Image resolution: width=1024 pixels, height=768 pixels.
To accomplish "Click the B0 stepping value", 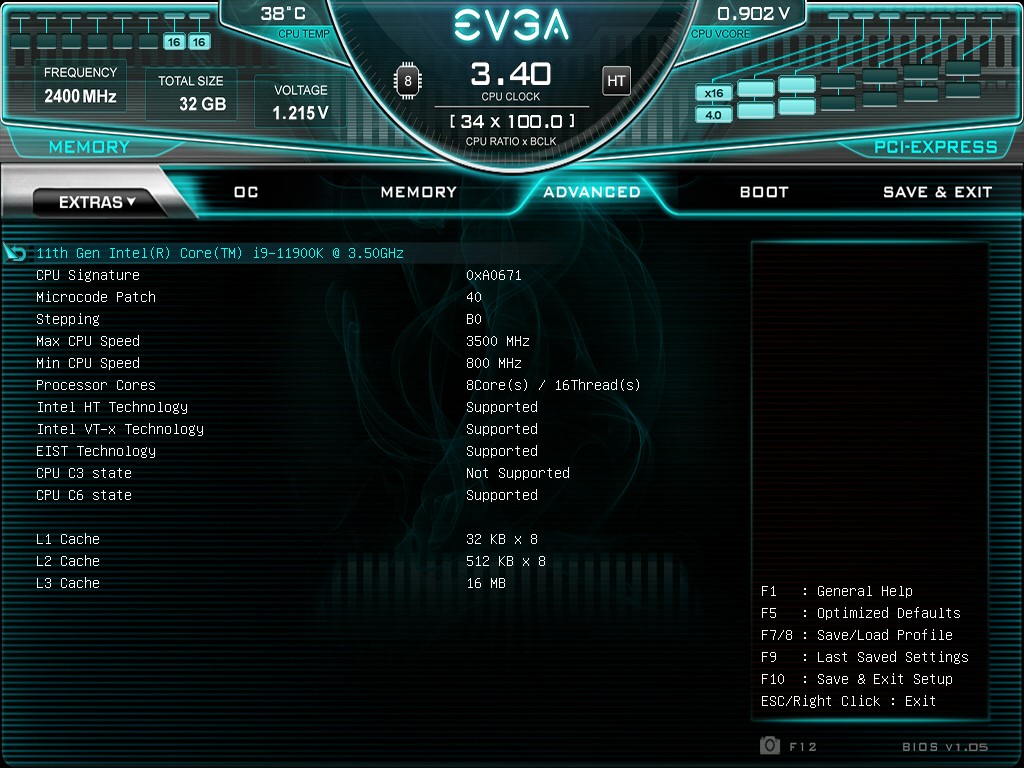I will (474, 319).
